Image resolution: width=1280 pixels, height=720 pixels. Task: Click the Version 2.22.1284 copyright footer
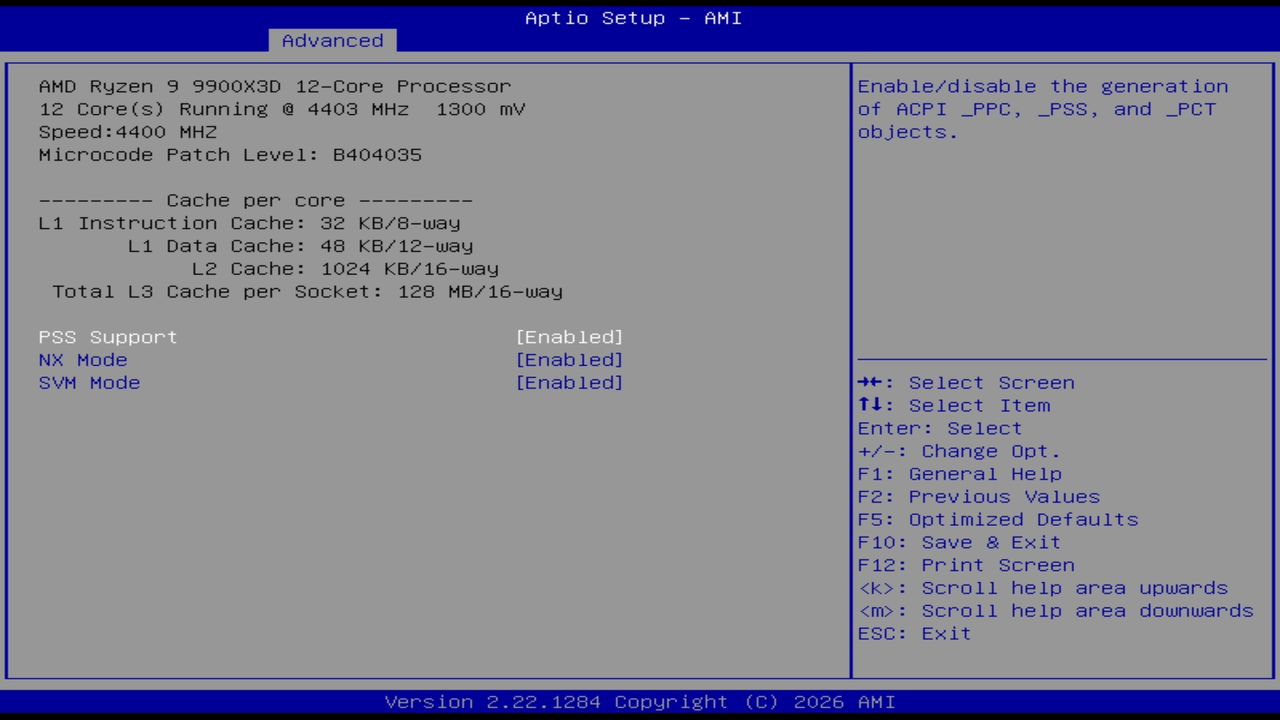[x=640, y=702]
